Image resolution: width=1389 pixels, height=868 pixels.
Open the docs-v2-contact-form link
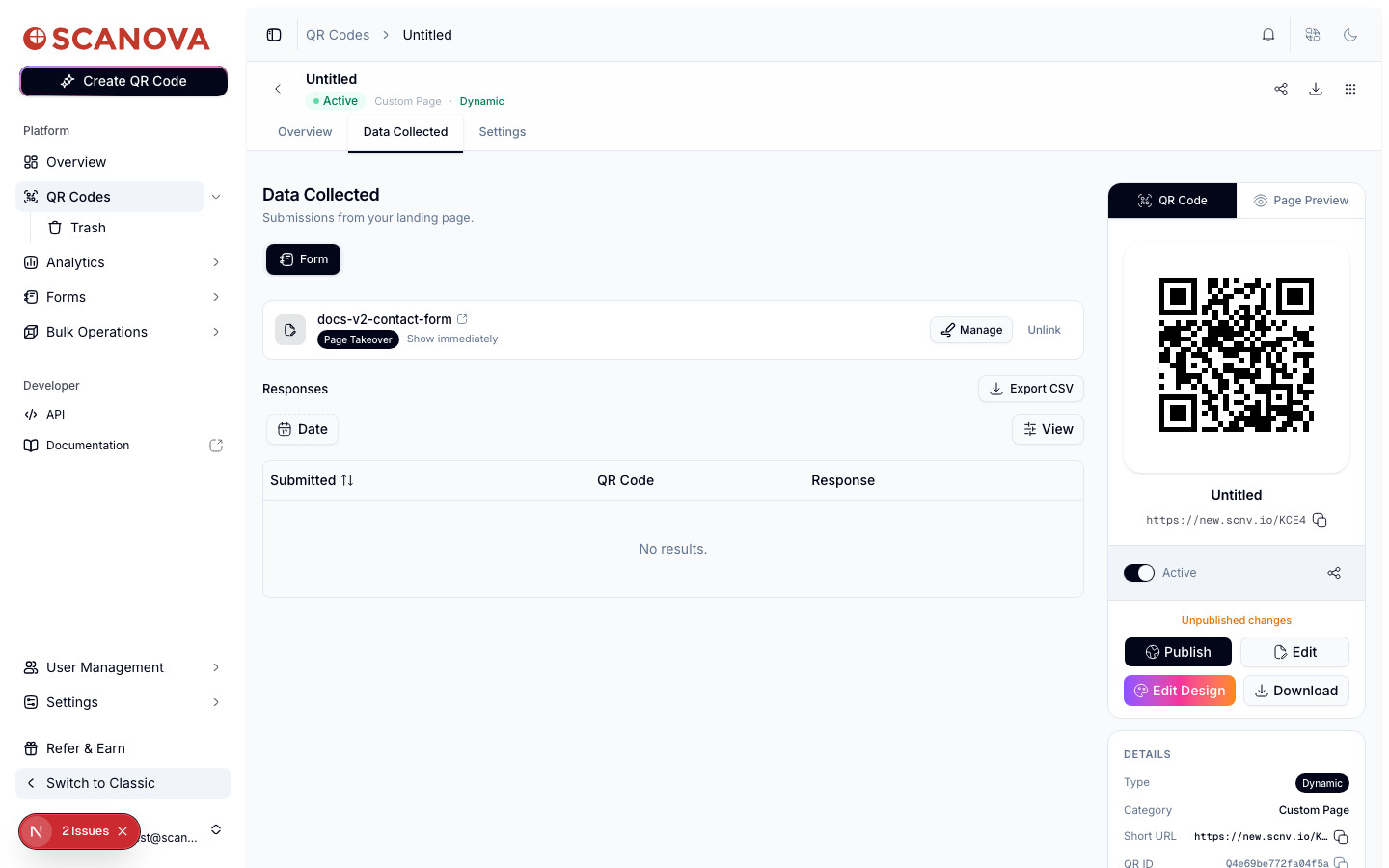click(385, 319)
